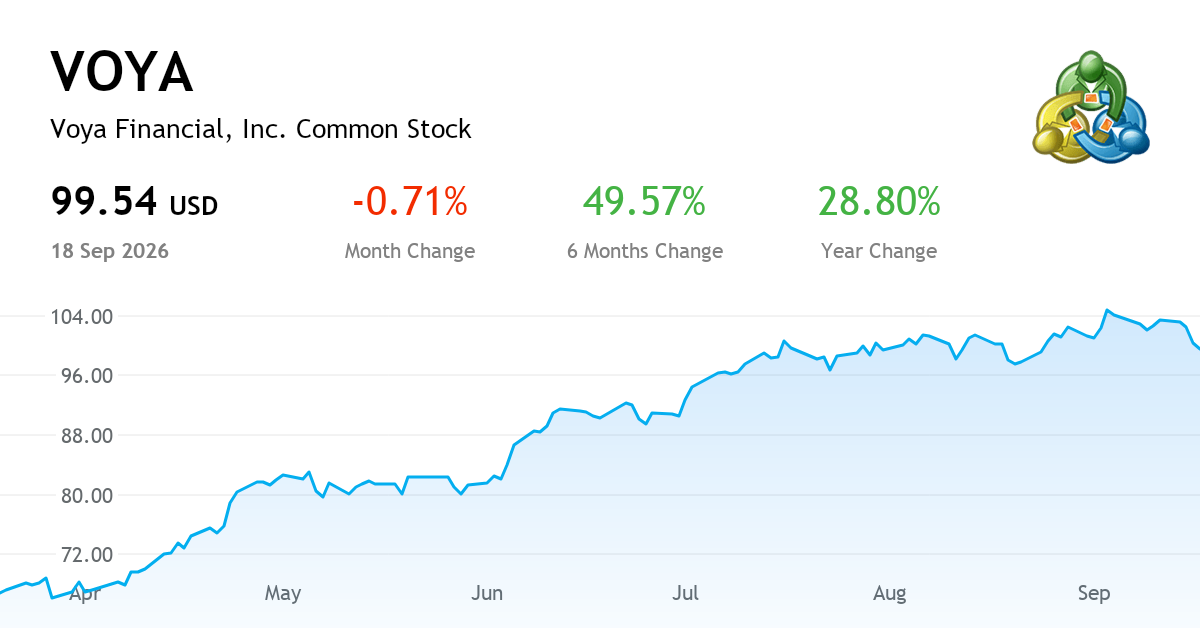The width and height of the screenshot is (1200, 628).
Task: Open Voya Financial, Inc. Common Stock name
Action: [x=261, y=129]
